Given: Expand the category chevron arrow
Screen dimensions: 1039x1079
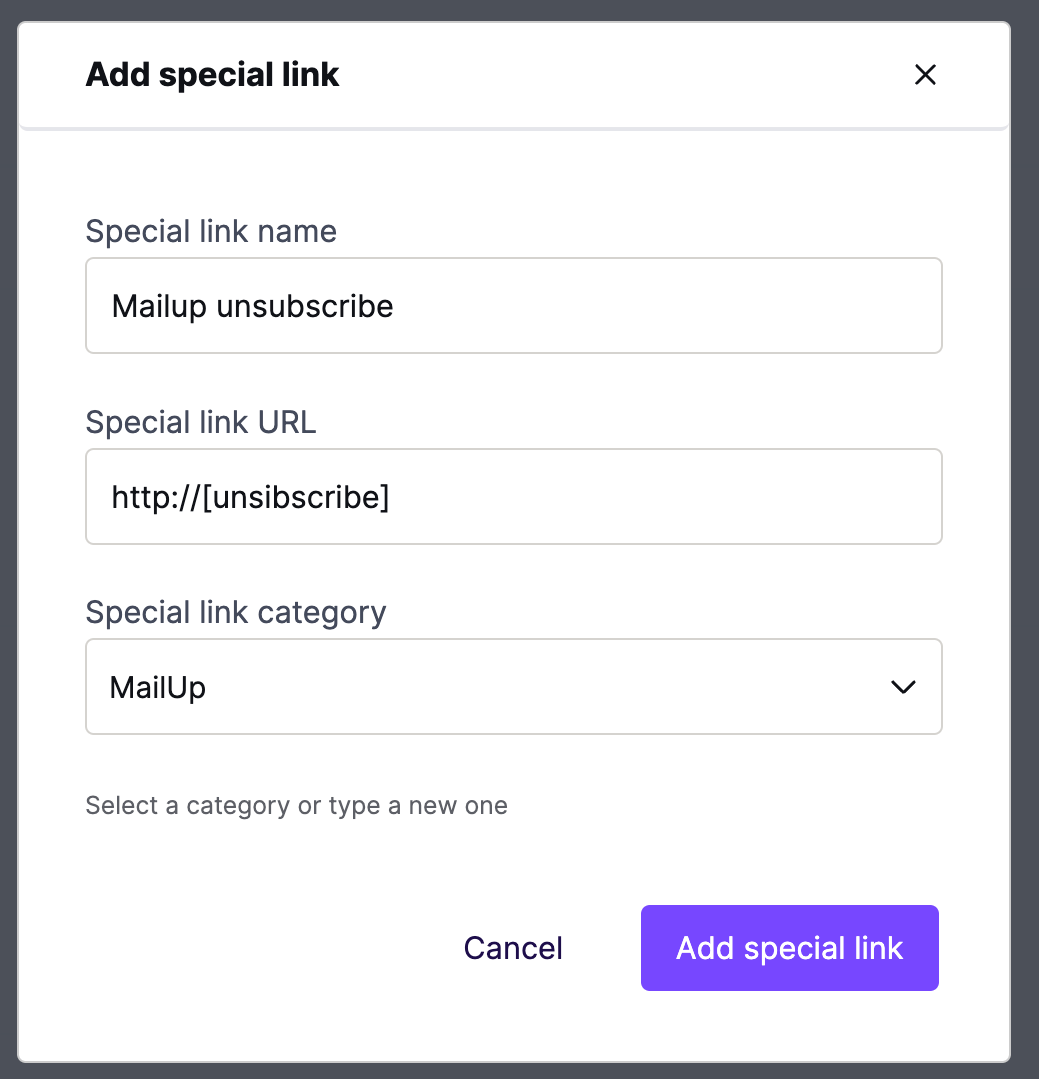Looking at the screenshot, I should pos(903,687).
